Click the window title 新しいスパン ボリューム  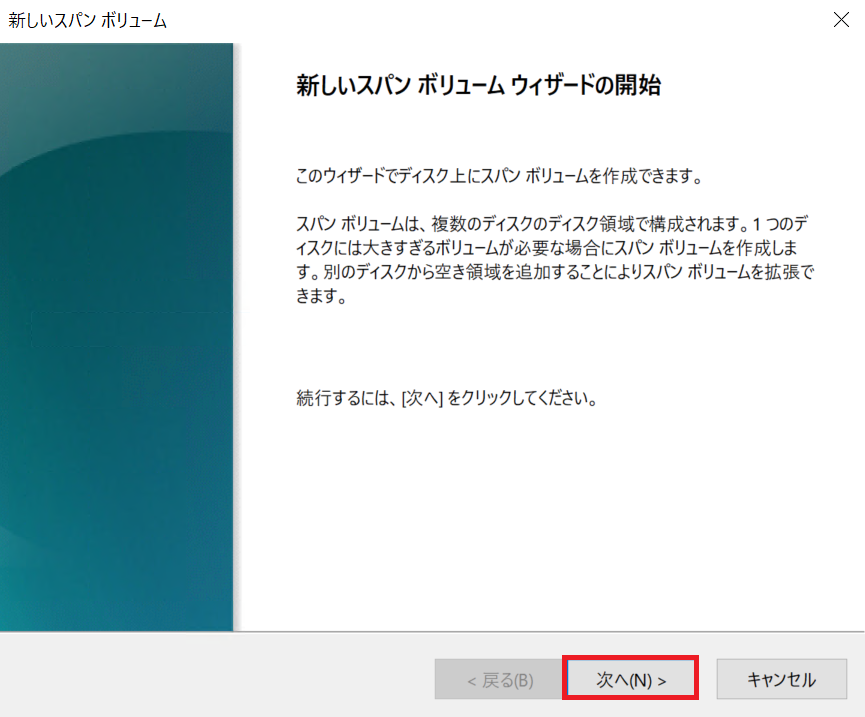tap(85, 19)
